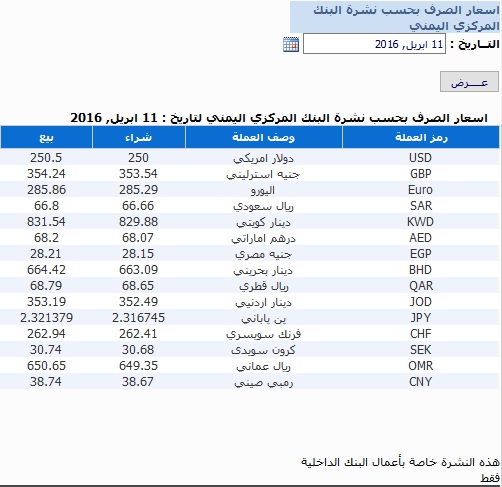Click the جنيه مصري description cell
Viewport: 502px width, 487px height.
(263, 254)
